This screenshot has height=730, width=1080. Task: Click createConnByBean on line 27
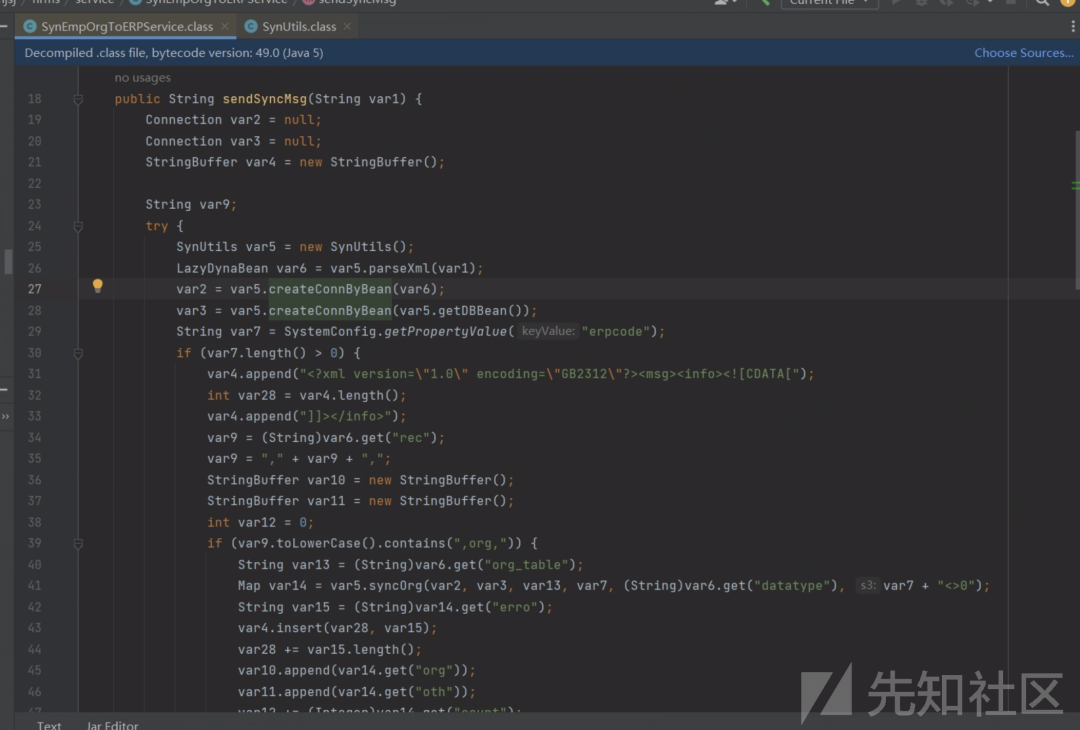pyautogui.click(x=330, y=289)
